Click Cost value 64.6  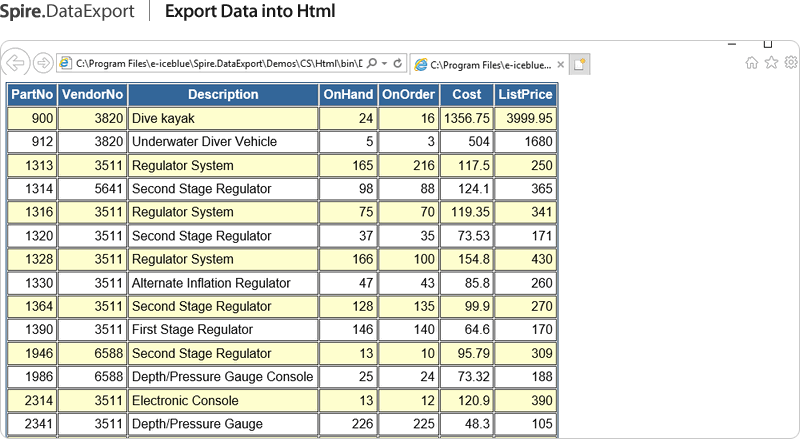click(466, 329)
